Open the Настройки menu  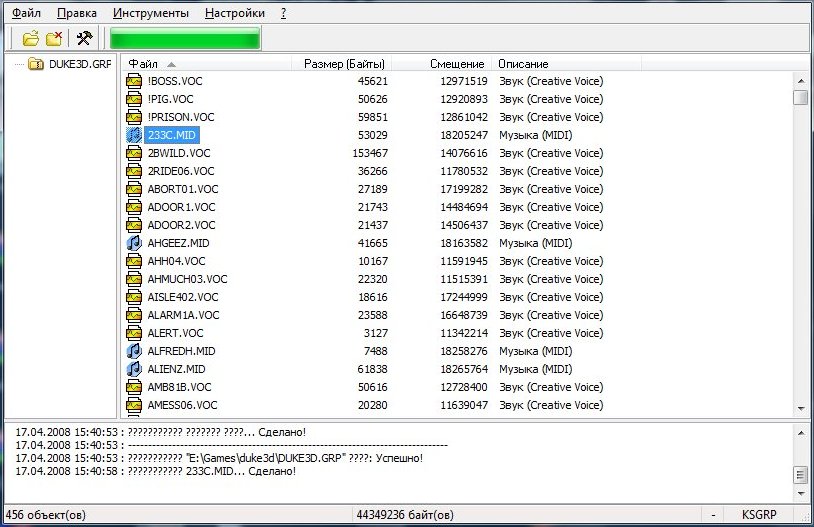pyautogui.click(x=235, y=13)
